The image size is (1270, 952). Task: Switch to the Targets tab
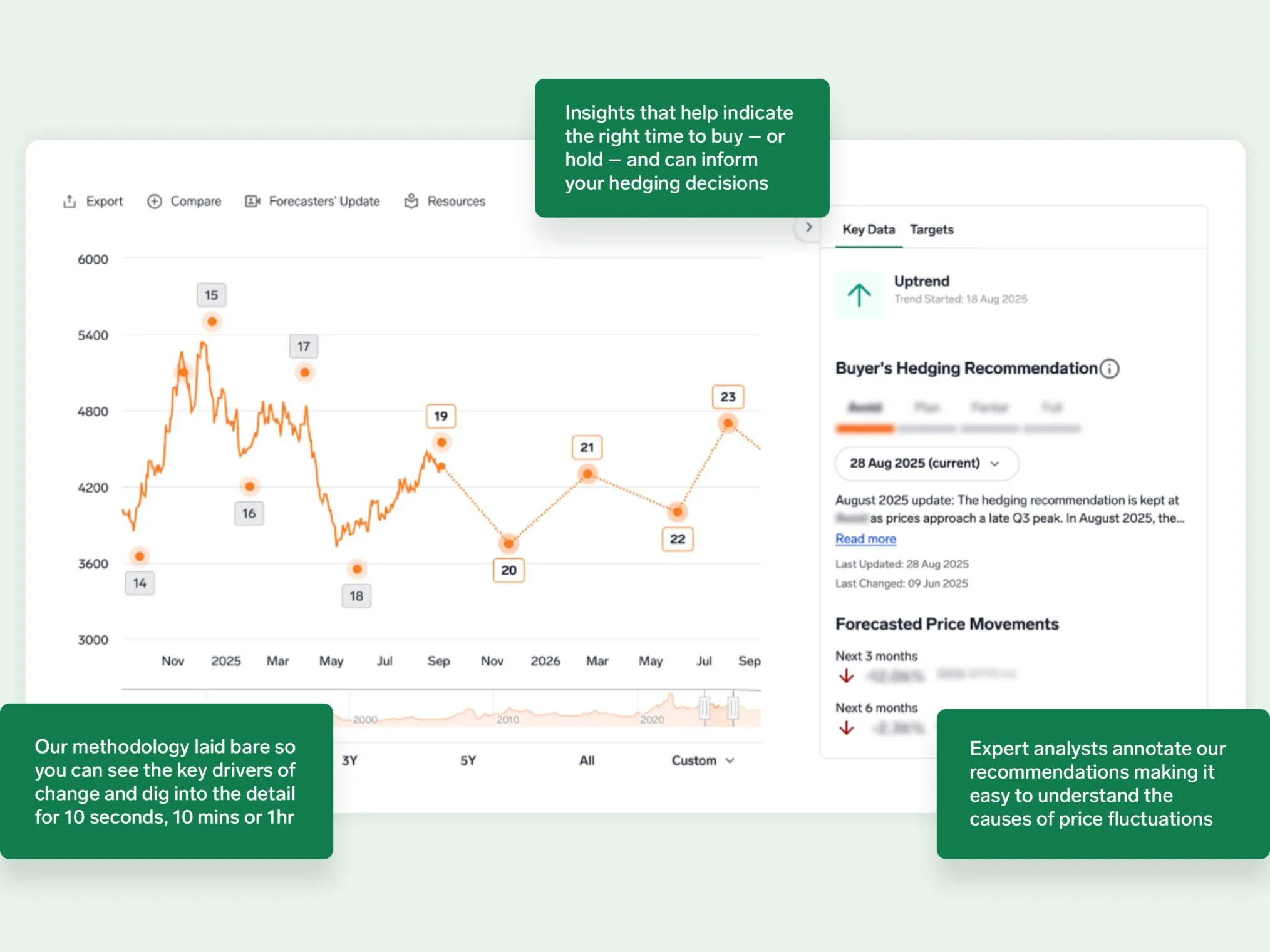[931, 230]
